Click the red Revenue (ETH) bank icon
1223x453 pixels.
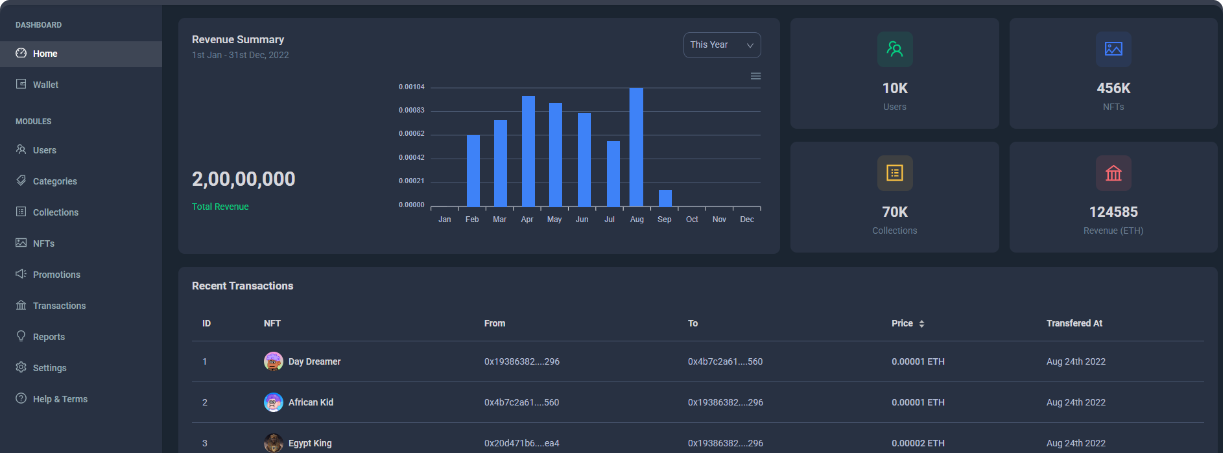pyautogui.click(x=1114, y=173)
